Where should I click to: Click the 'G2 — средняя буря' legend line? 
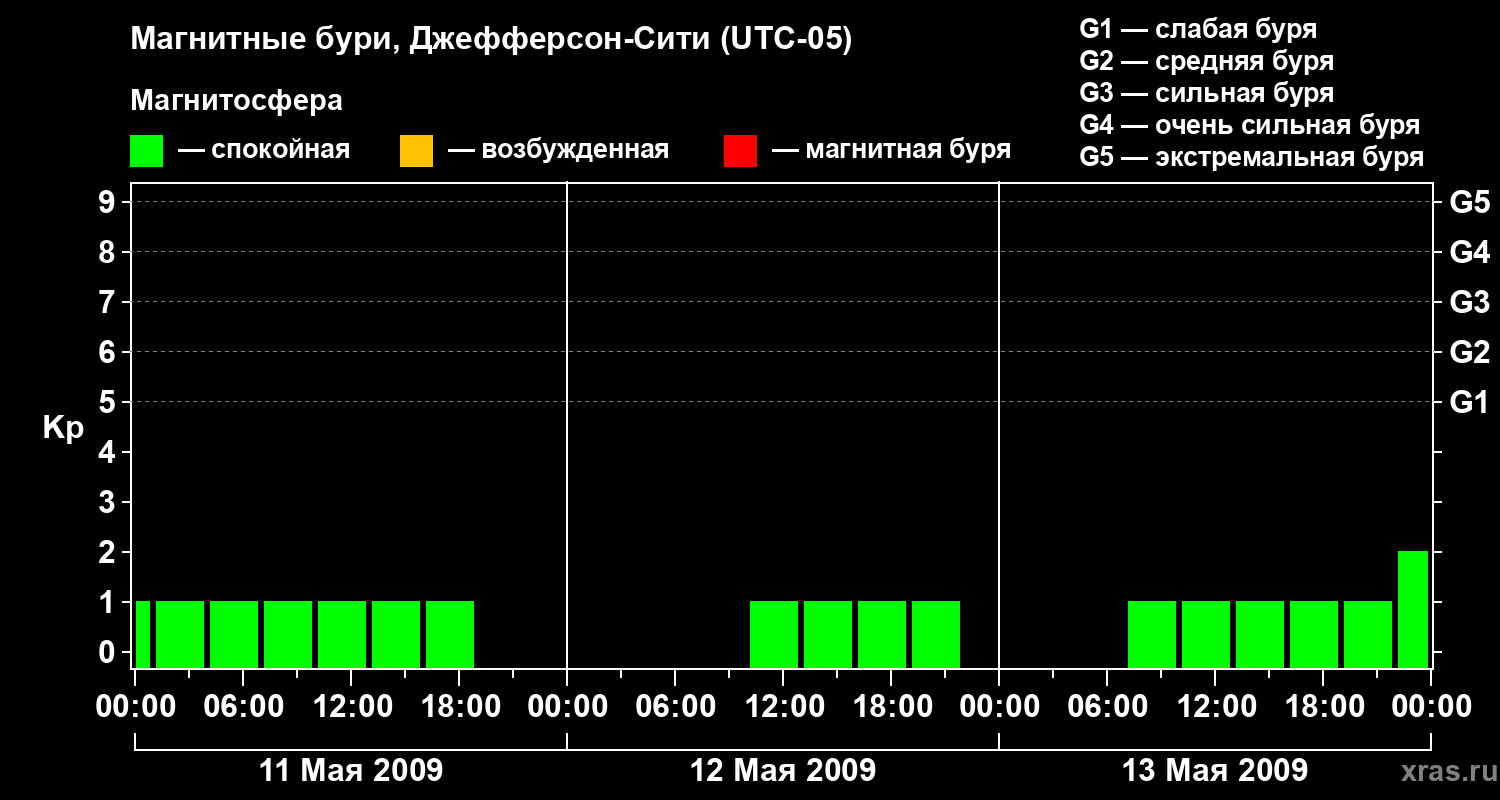point(1207,61)
